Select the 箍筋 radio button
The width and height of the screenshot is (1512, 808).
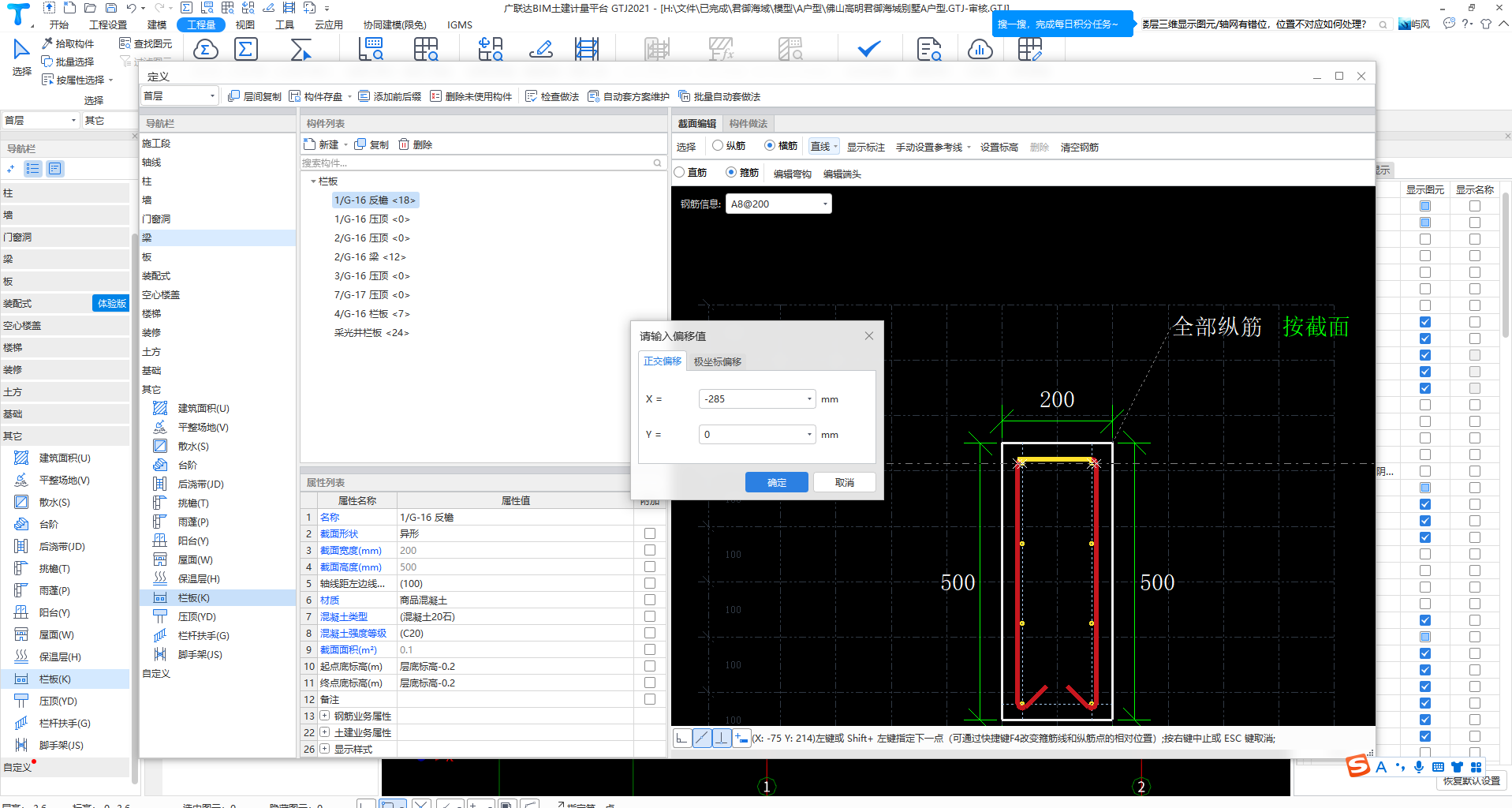click(x=731, y=172)
